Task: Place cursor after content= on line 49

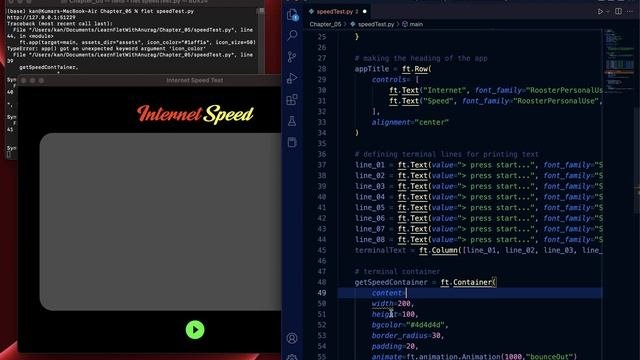Action: [x=406, y=293]
